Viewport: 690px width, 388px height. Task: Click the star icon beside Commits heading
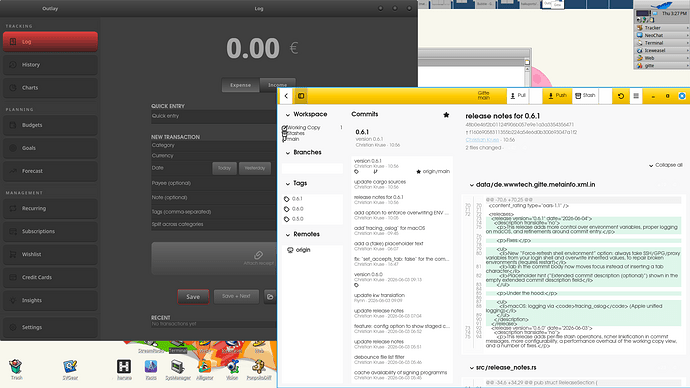[x=446, y=115]
